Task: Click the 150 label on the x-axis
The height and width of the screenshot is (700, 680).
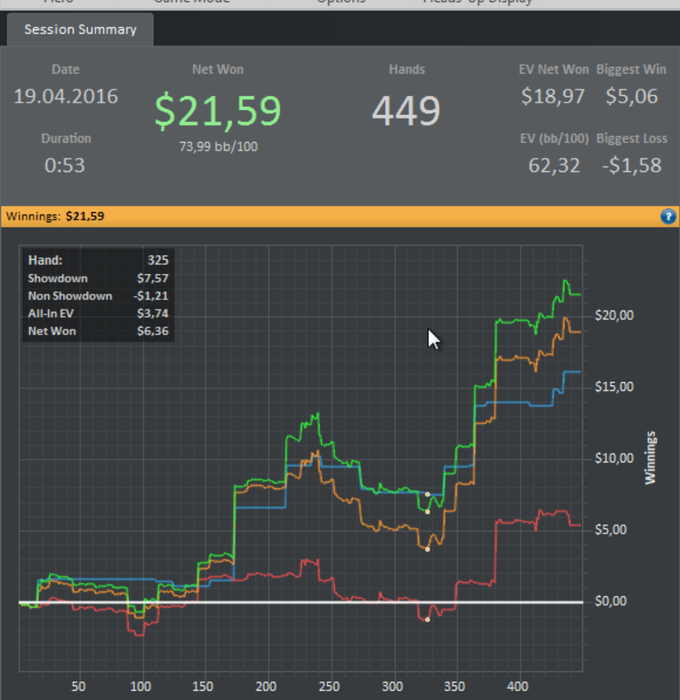Action: tap(203, 686)
